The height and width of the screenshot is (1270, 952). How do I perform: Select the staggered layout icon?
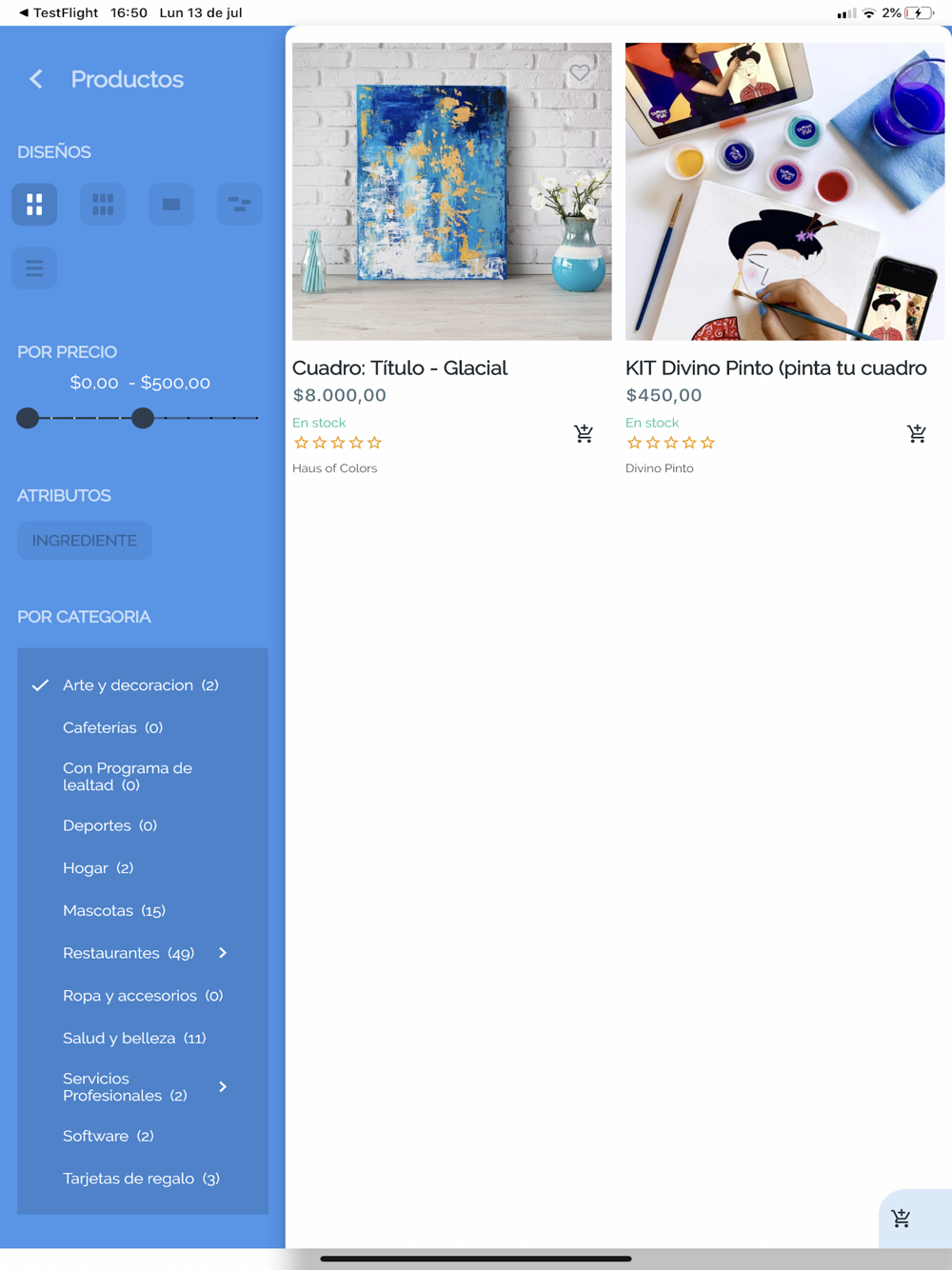coord(240,205)
